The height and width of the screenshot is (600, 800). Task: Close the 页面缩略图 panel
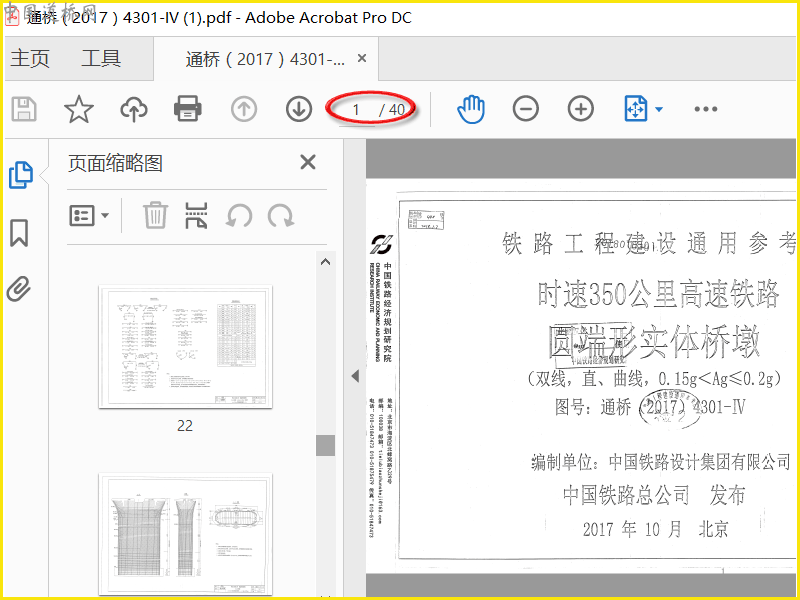308,163
